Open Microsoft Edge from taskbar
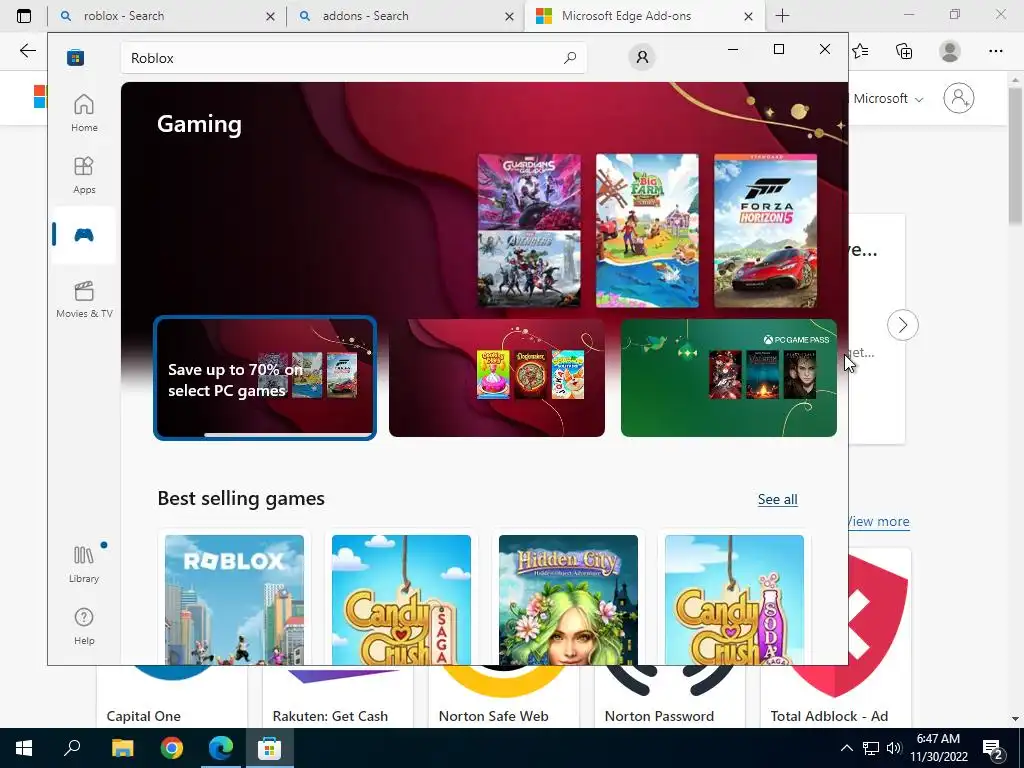 (221, 748)
